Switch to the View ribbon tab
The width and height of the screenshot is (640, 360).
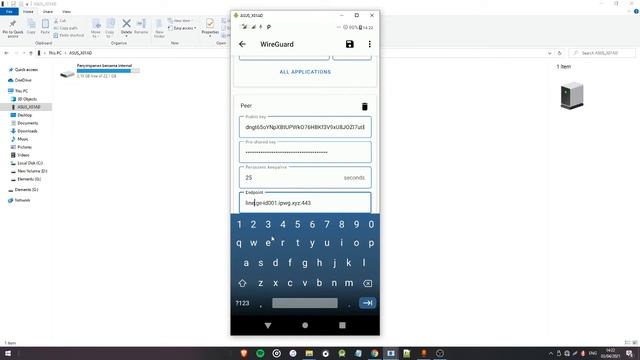66,12
